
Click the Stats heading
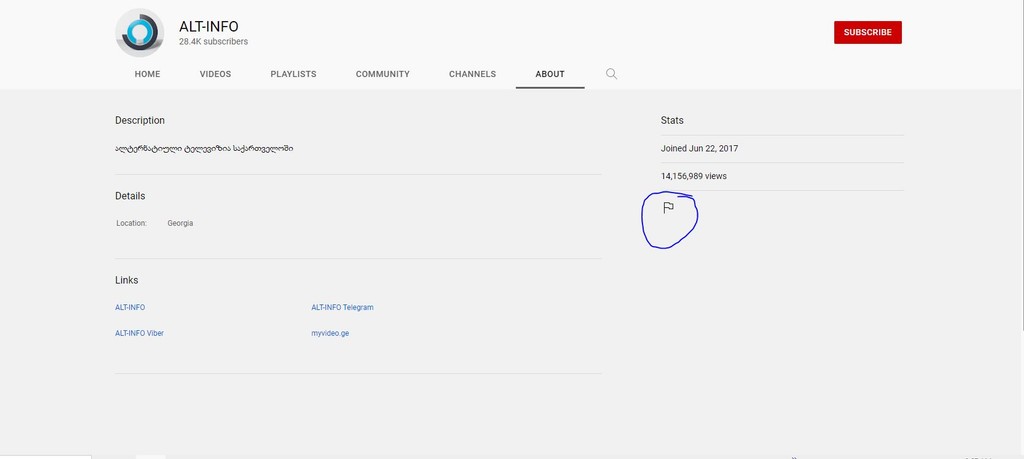pos(672,121)
